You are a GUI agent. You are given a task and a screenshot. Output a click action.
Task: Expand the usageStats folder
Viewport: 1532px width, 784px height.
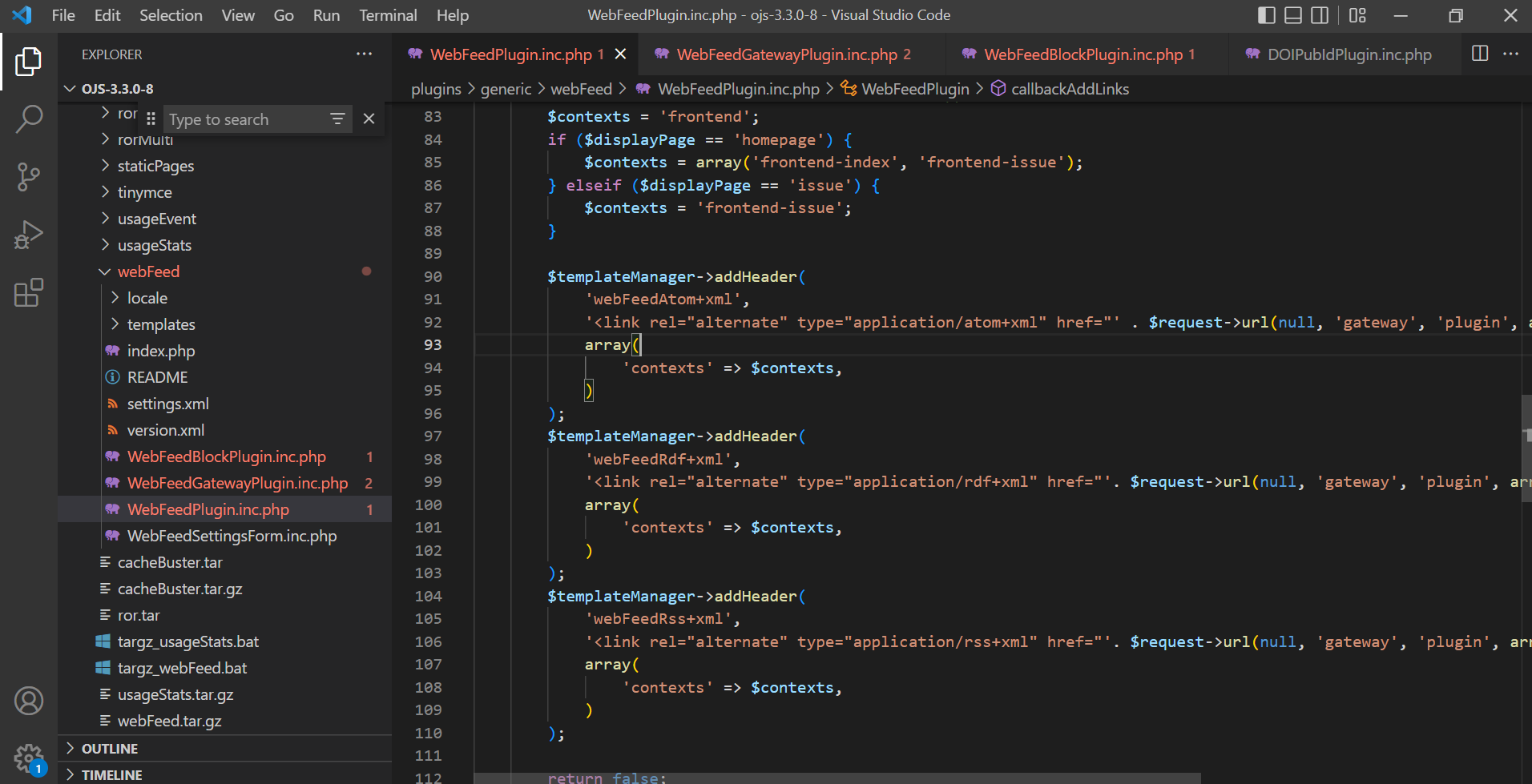click(x=224, y=245)
